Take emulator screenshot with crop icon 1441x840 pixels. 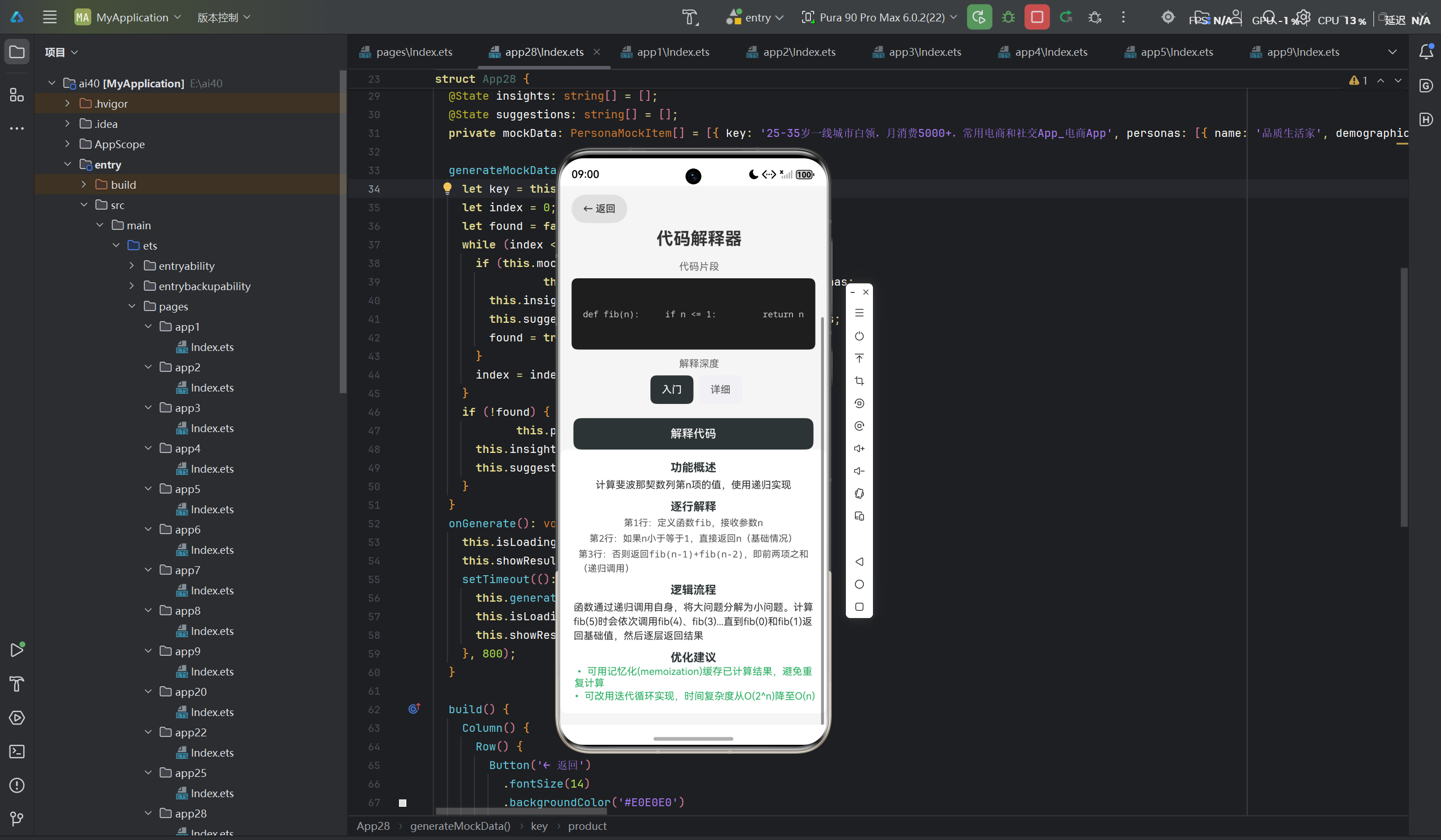(x=859, y=381)
